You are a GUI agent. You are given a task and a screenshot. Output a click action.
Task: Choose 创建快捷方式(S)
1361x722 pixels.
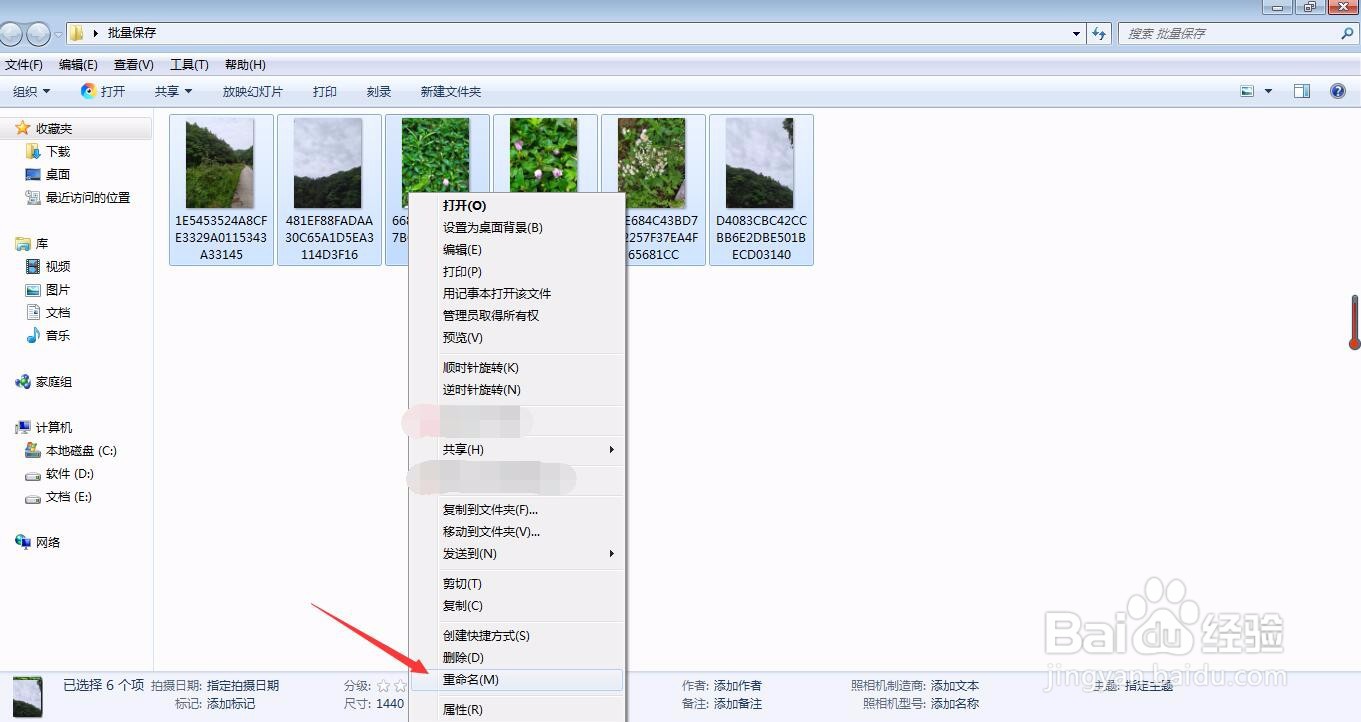tap(517, 636)
